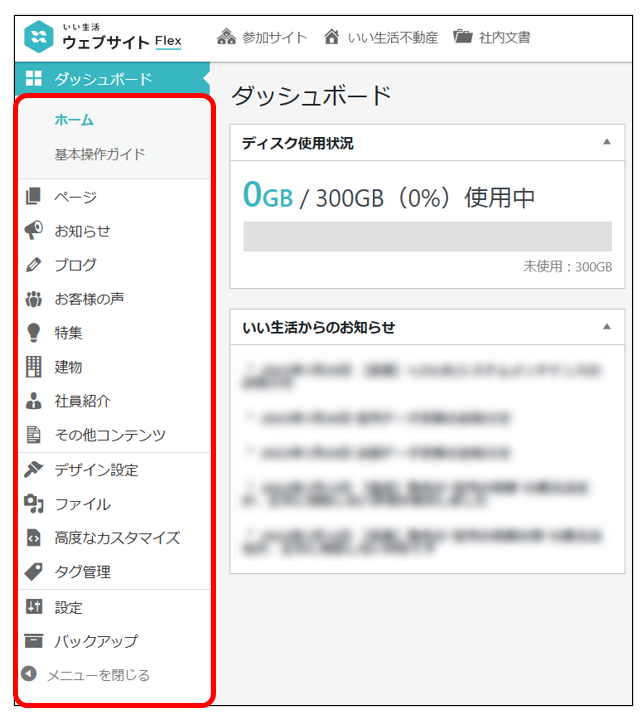This screenshot has height=717, width=643.
Task: Click the タグ管理 tag icon
Action: coord(33,572)
